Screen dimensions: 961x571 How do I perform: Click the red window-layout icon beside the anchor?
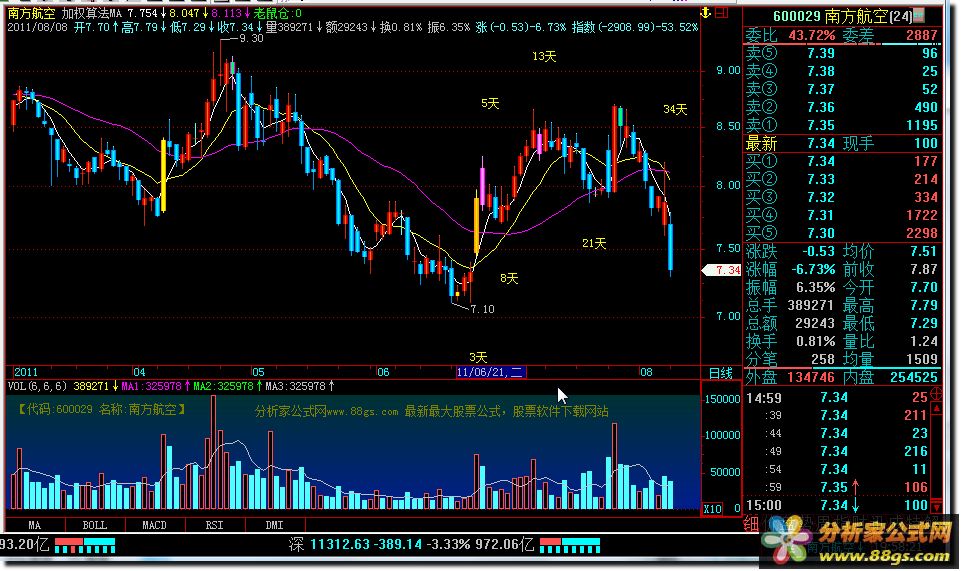[x=721, y=12]
